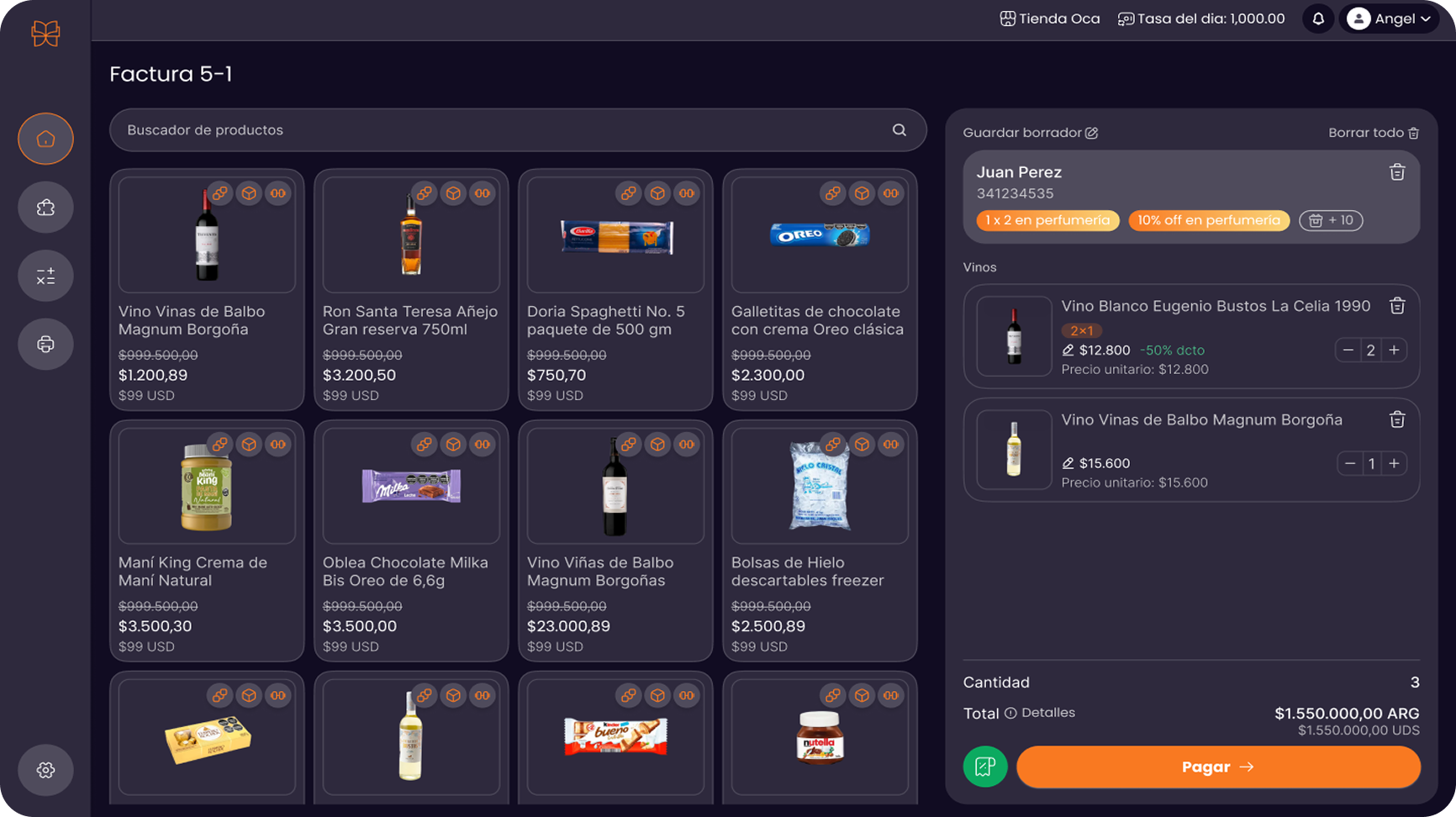Click the search magnifier icon
The height and width of the screenshot is (817, 1456).
(x=899, y=130)
